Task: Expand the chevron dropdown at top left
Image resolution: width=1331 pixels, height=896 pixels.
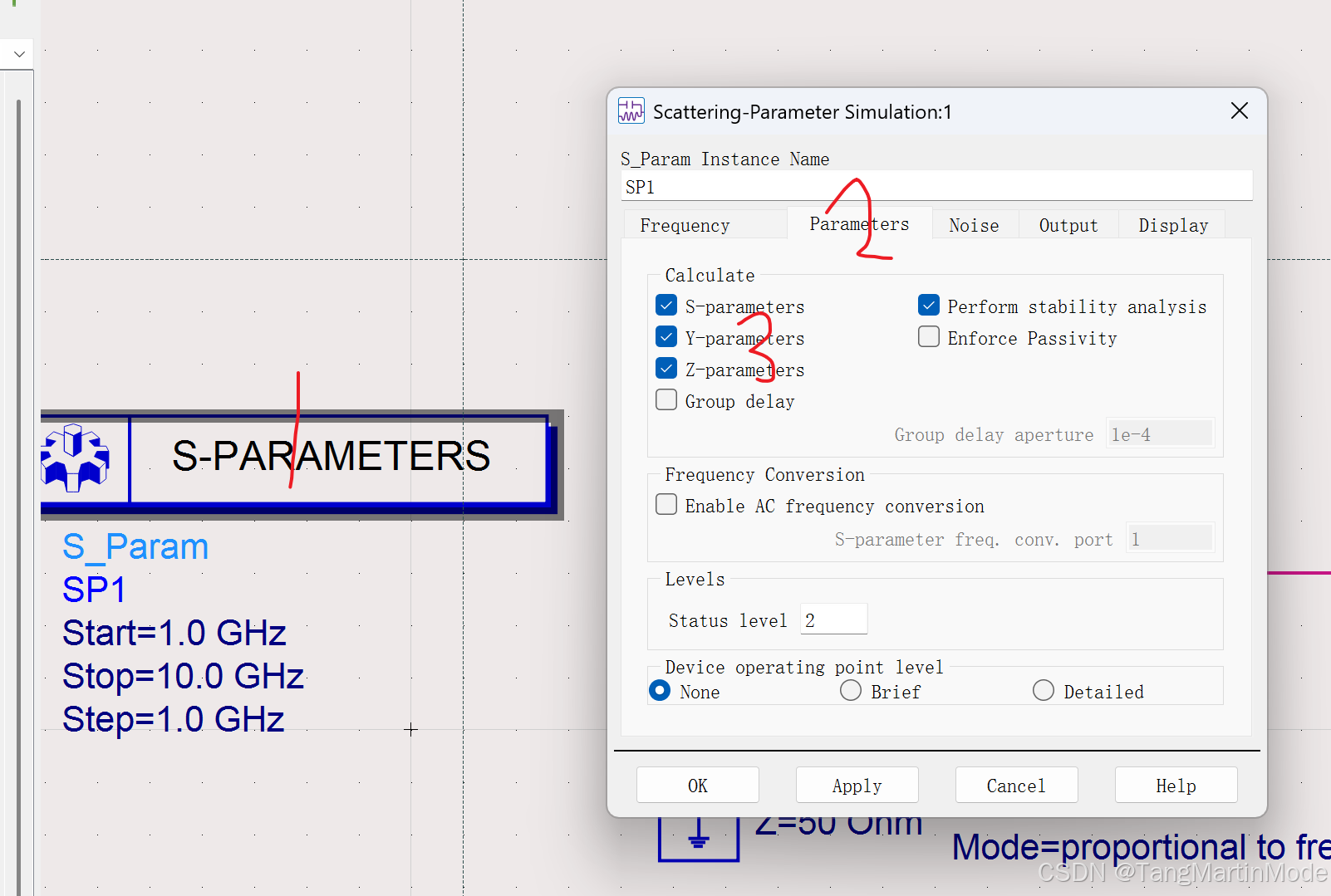Action: point(19,54)
